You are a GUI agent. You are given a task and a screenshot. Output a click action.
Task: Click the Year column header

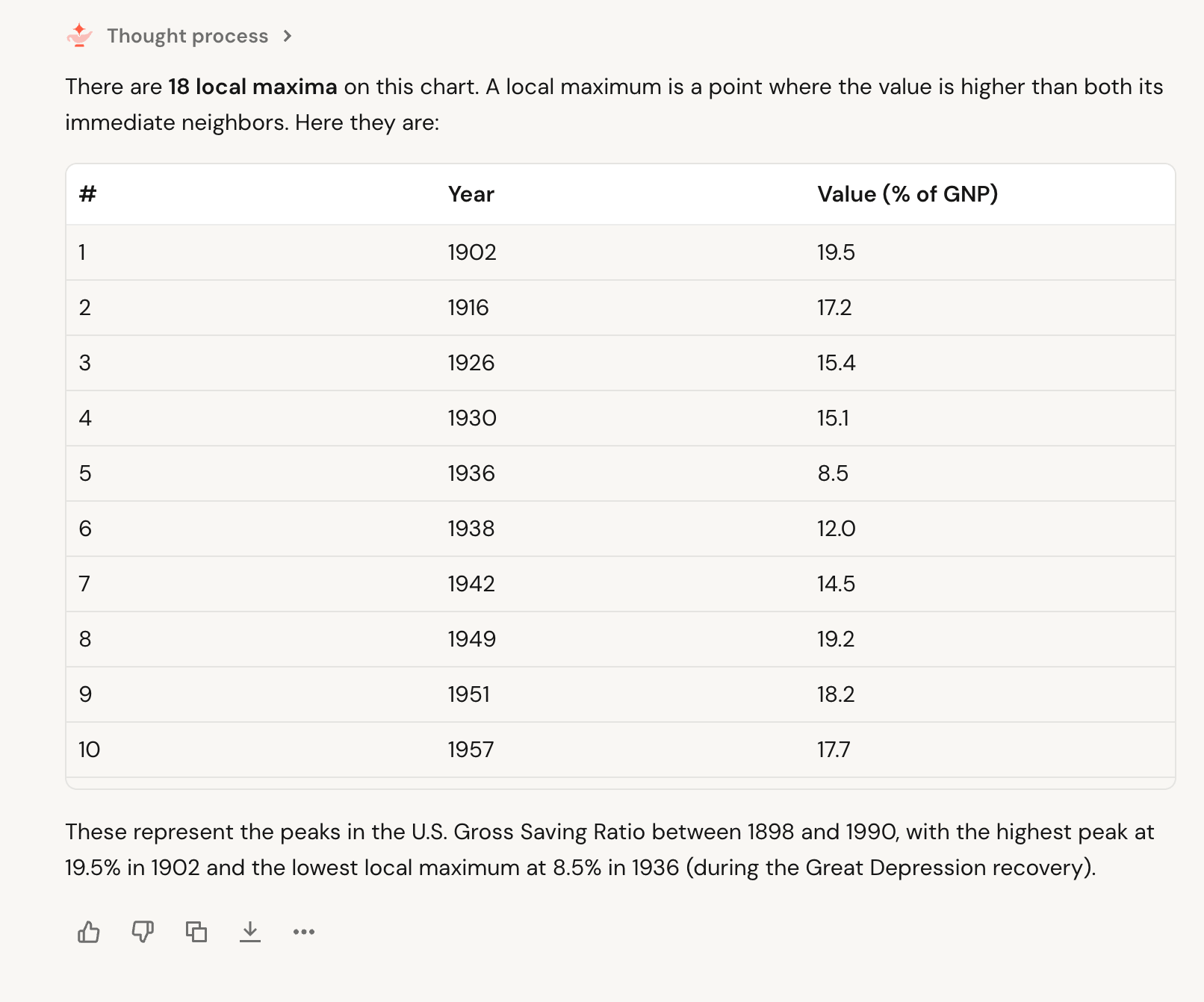coord(471,194)
